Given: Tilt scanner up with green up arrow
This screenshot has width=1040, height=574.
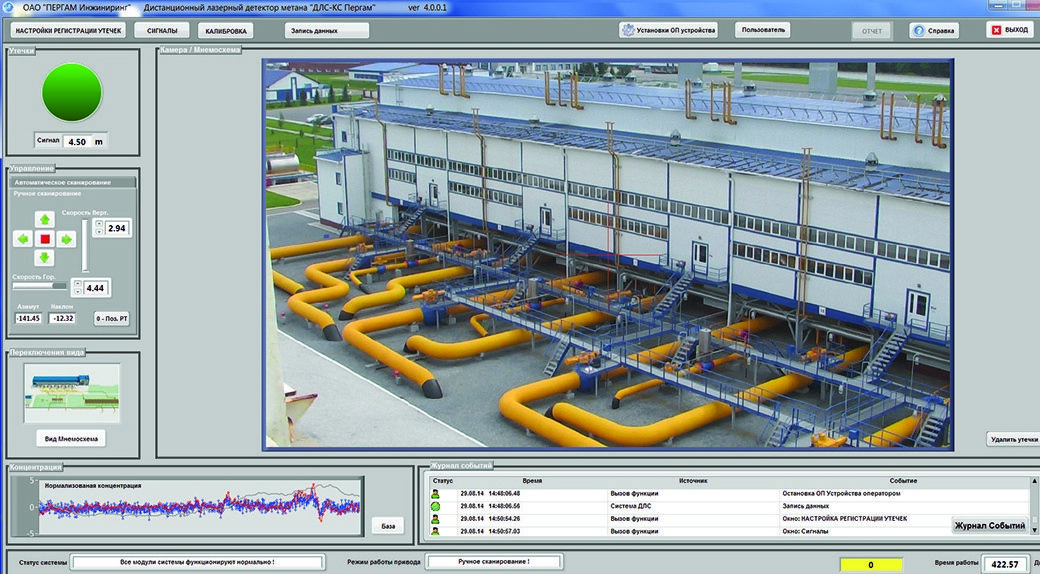Looking at the screenshot, I should [x=44, y=219].
